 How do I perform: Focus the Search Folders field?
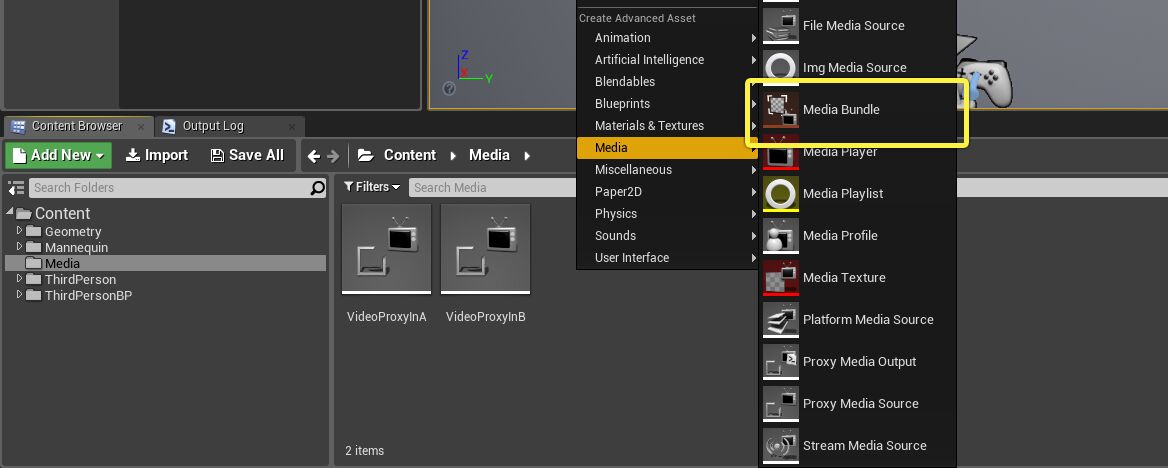click(177, 188)
